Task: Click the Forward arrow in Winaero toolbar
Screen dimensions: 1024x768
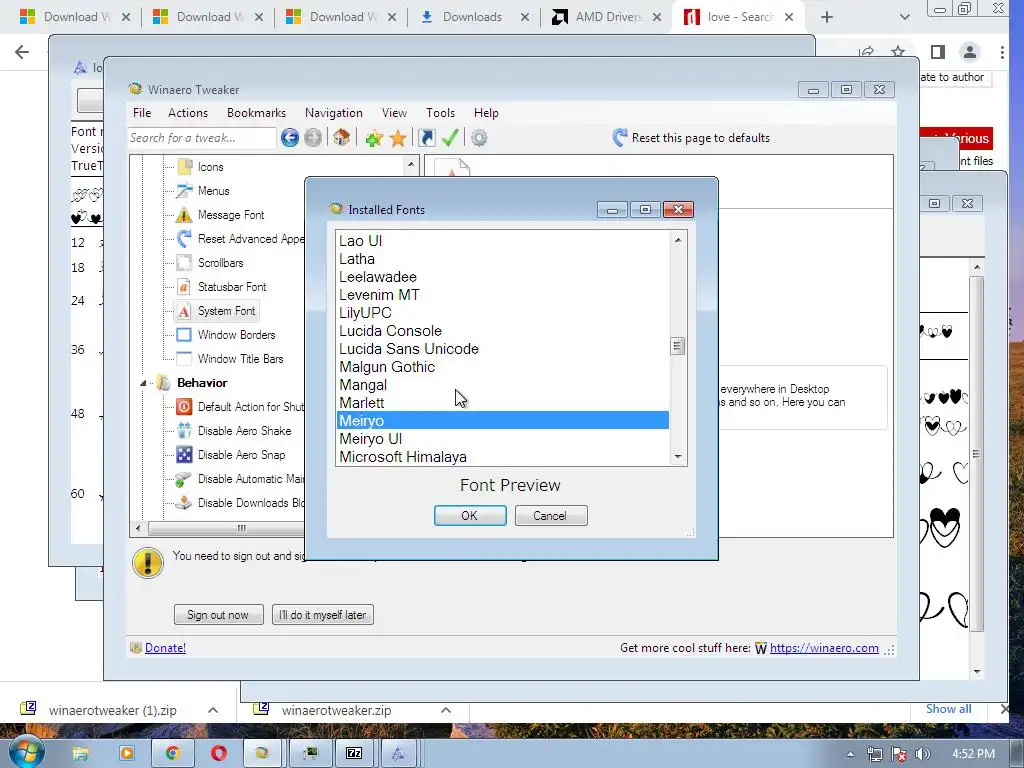Action: click(313, 138)
